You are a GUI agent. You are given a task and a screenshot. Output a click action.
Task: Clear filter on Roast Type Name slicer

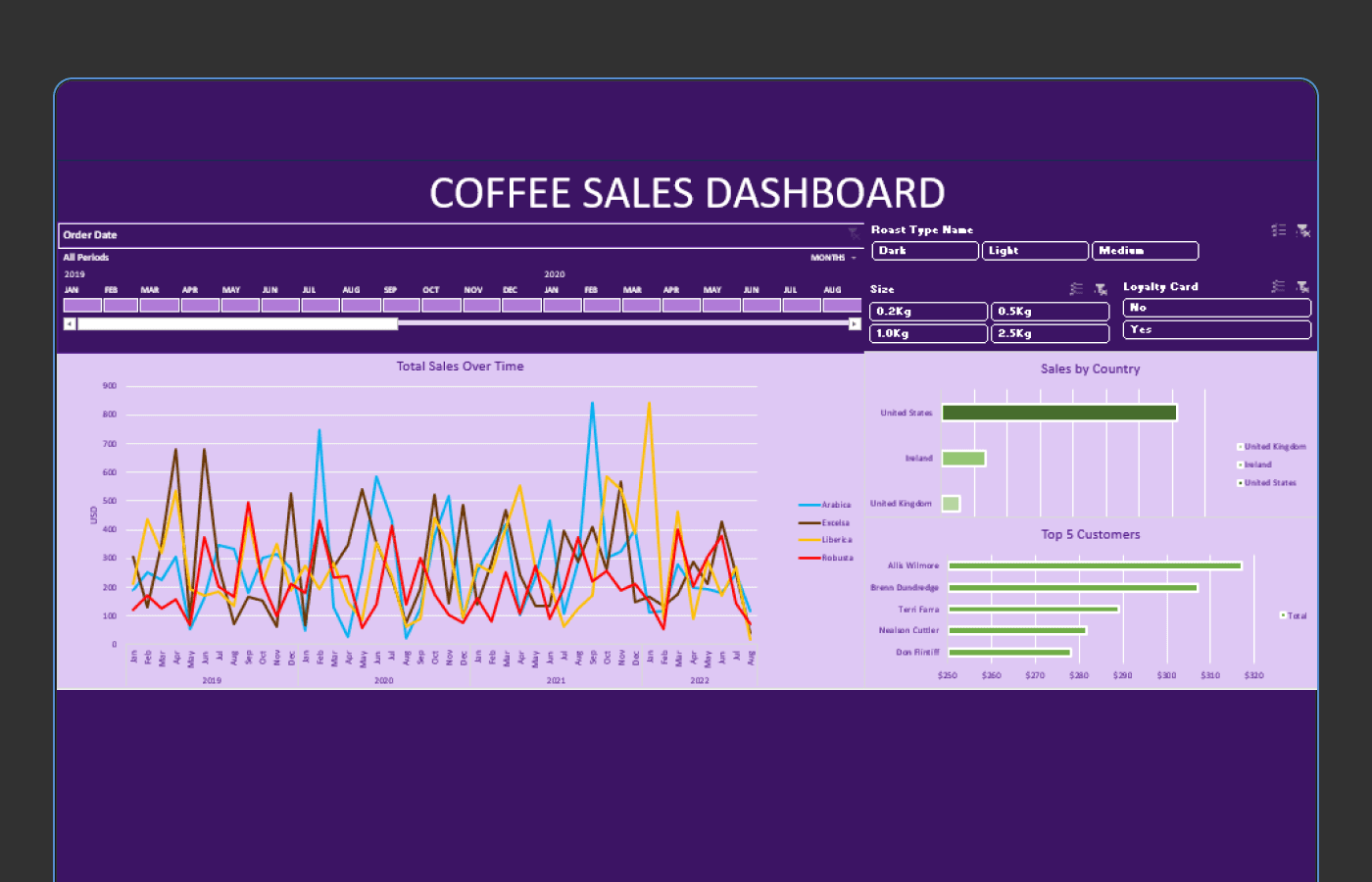[1303, 230]
